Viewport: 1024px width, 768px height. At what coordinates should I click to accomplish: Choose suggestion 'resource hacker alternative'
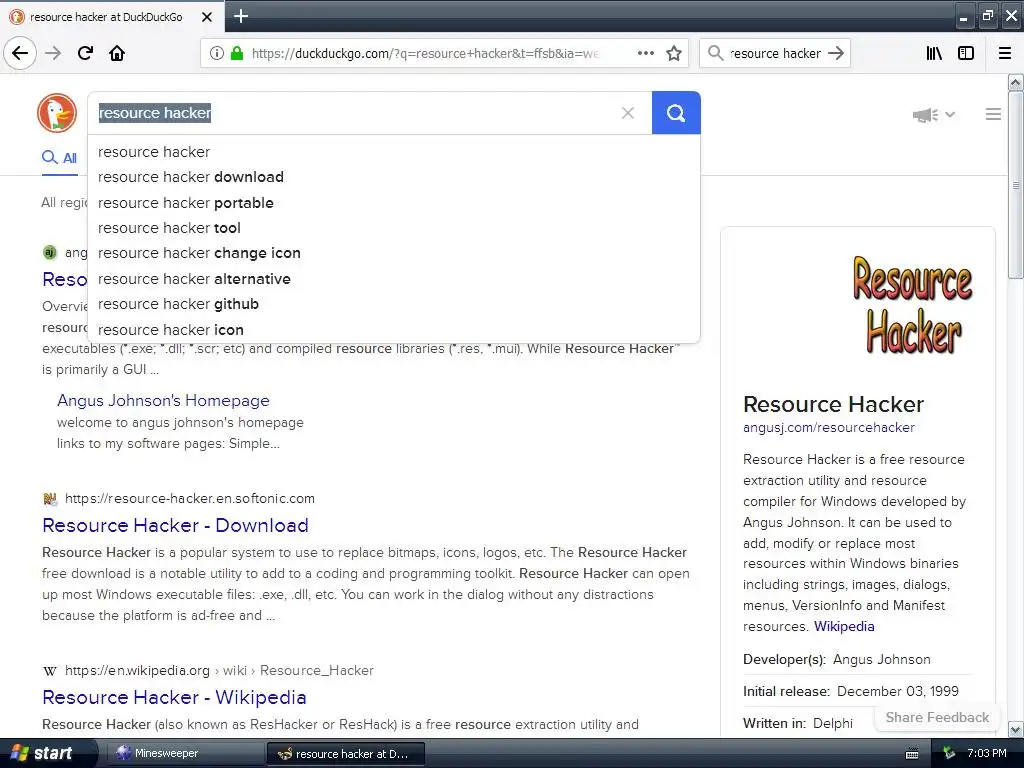click(394, 279)
